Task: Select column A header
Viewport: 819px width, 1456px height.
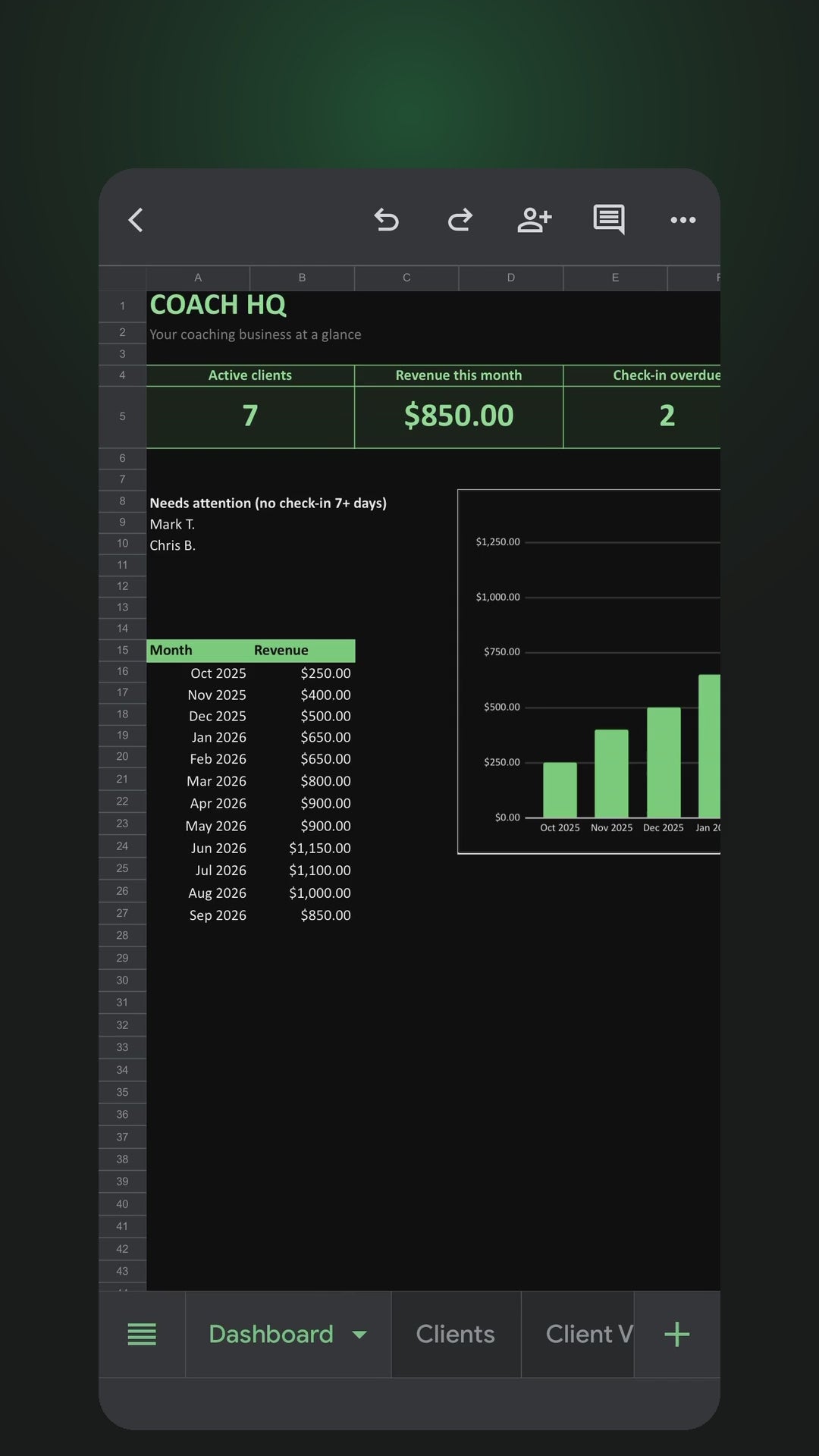Action: pyautogui.click(x=198, y=278)
